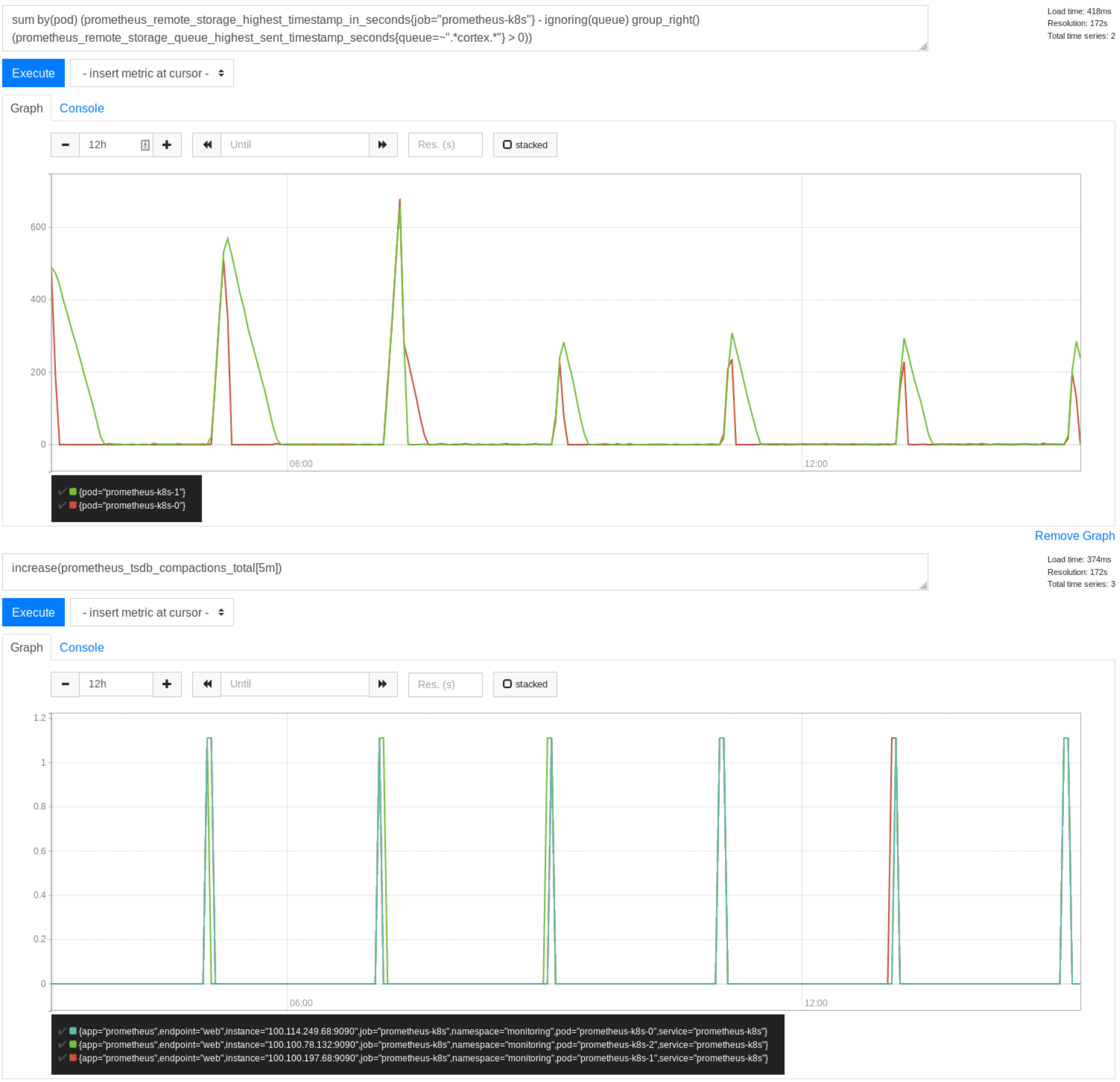Fast-forward end time in first graph

coord(383,145)
